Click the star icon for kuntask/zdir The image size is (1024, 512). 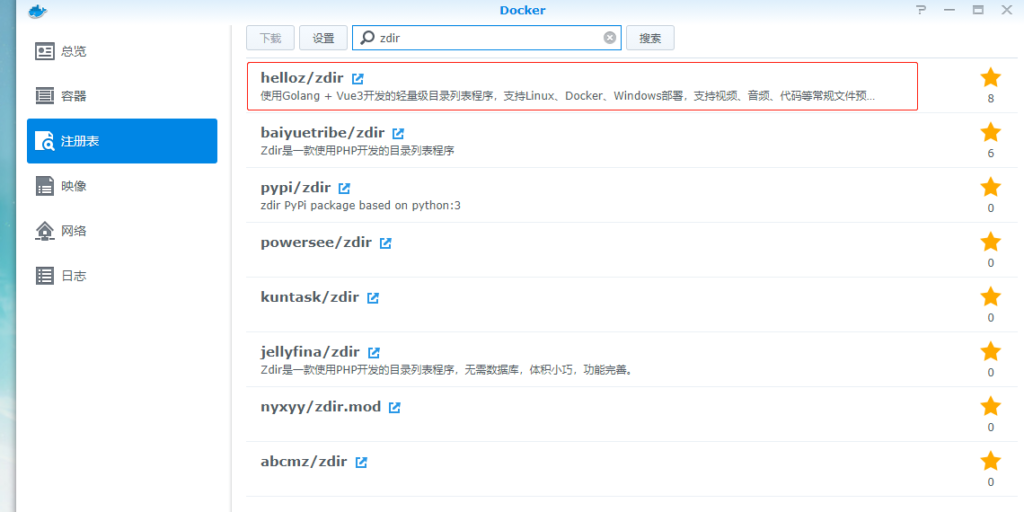pos(991,297)
